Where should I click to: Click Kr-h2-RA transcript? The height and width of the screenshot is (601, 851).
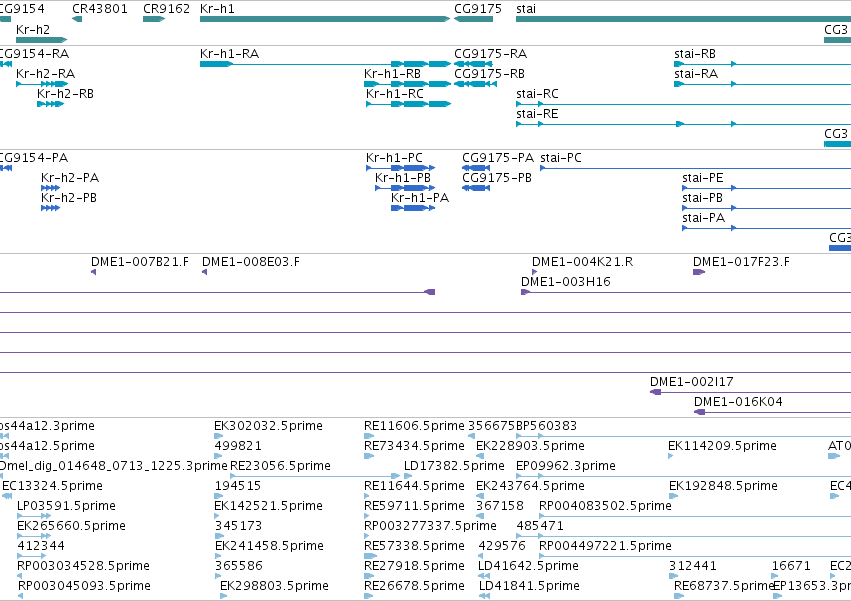coord(42,84)
